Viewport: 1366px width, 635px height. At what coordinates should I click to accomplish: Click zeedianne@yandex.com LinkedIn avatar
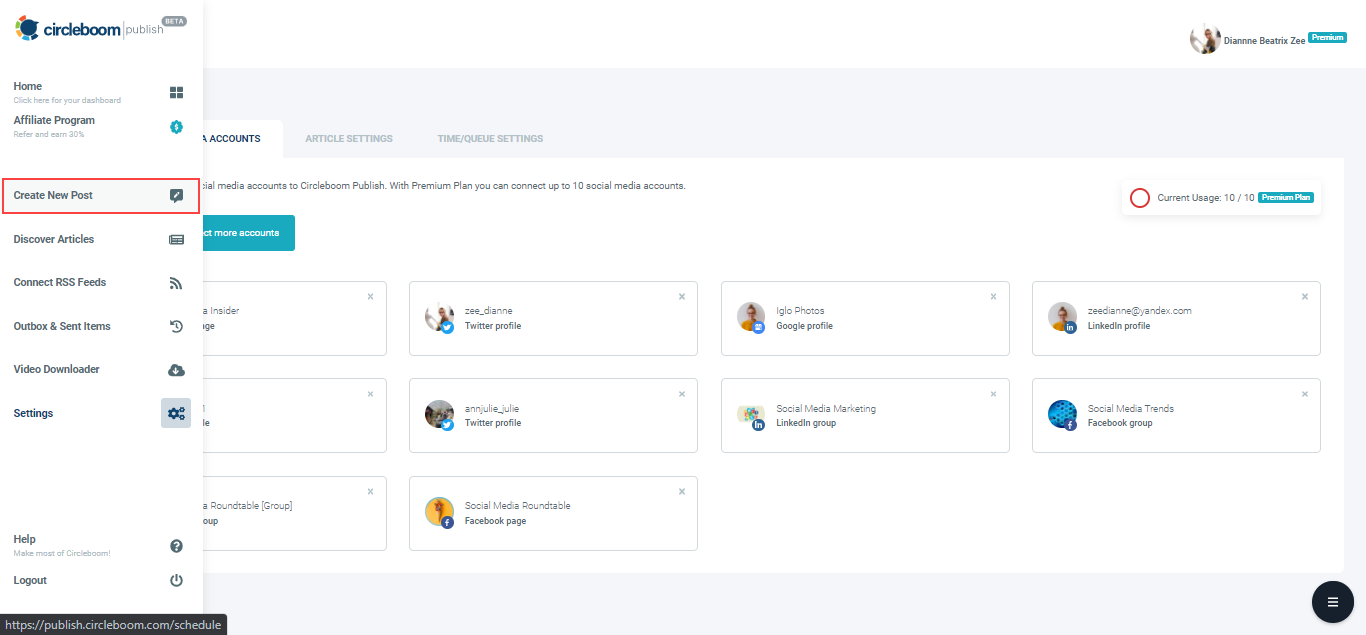pos(1063,317)
